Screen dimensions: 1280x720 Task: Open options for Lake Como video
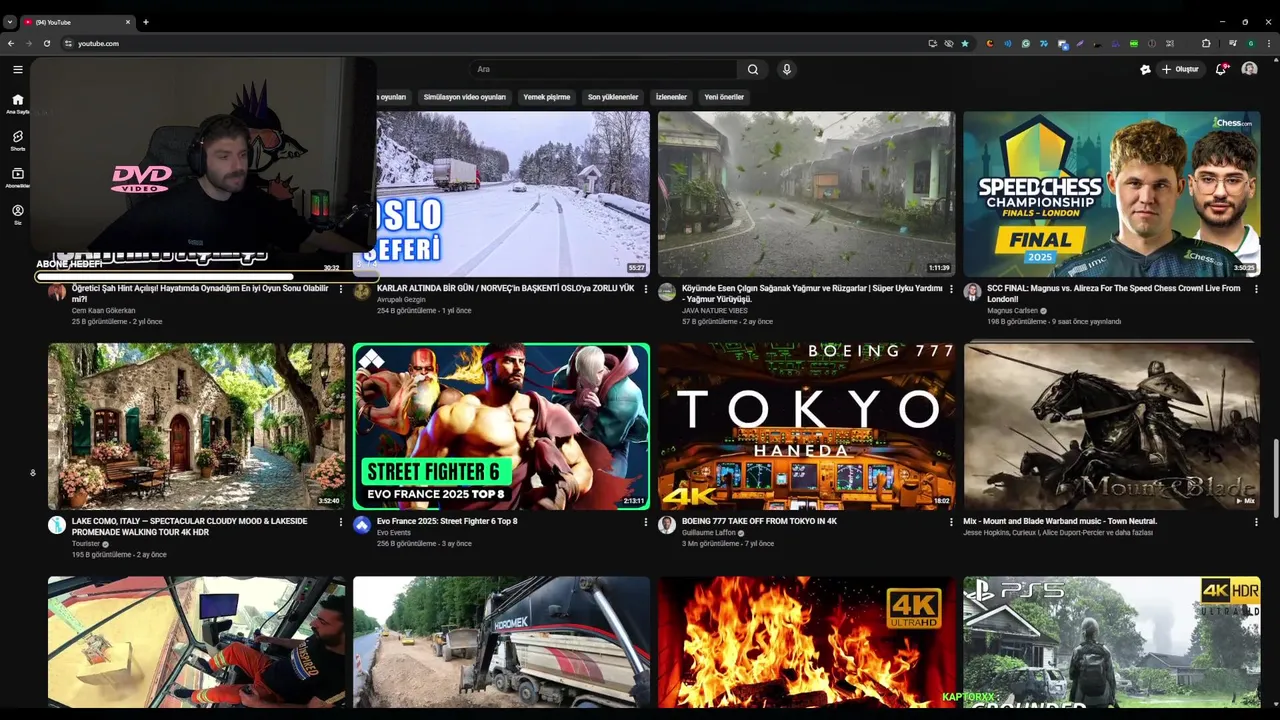[x=340, y=522]
